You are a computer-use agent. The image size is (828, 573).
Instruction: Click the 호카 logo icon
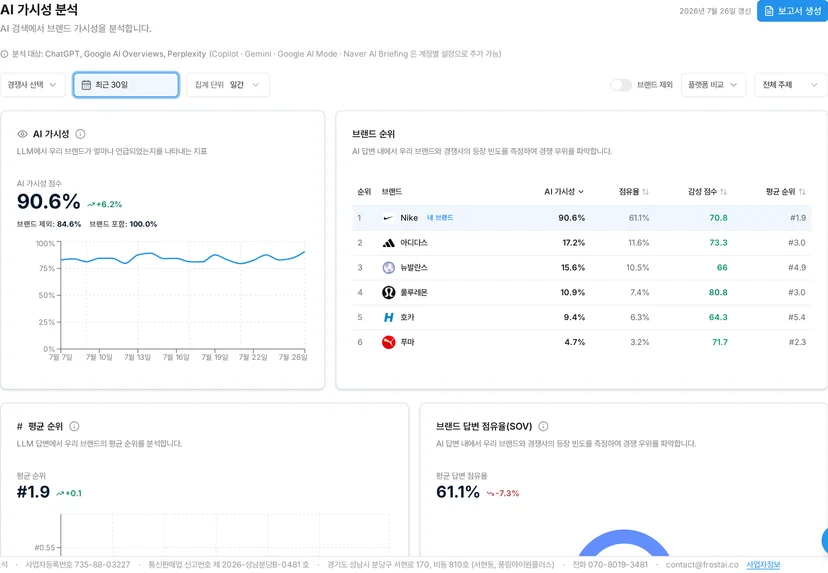click(388, 317)
